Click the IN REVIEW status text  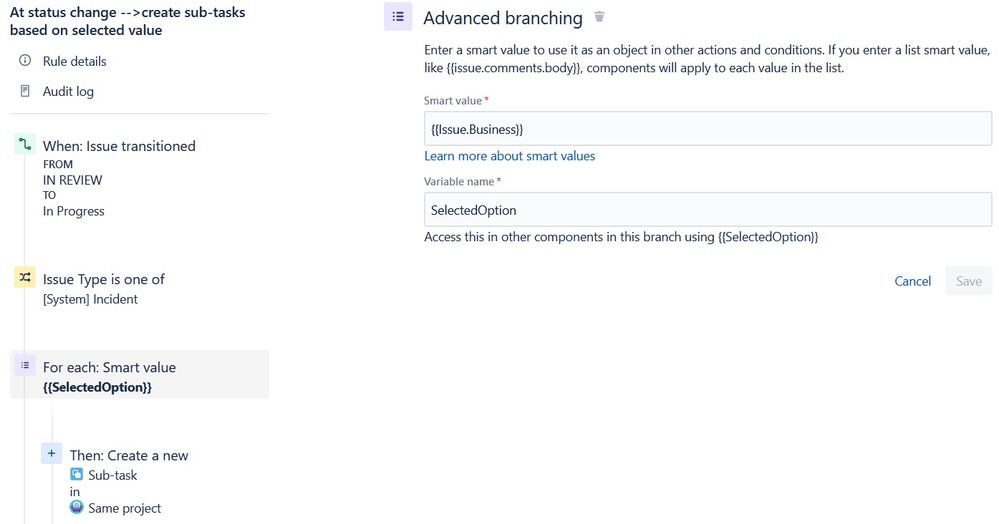pos(73,180)
